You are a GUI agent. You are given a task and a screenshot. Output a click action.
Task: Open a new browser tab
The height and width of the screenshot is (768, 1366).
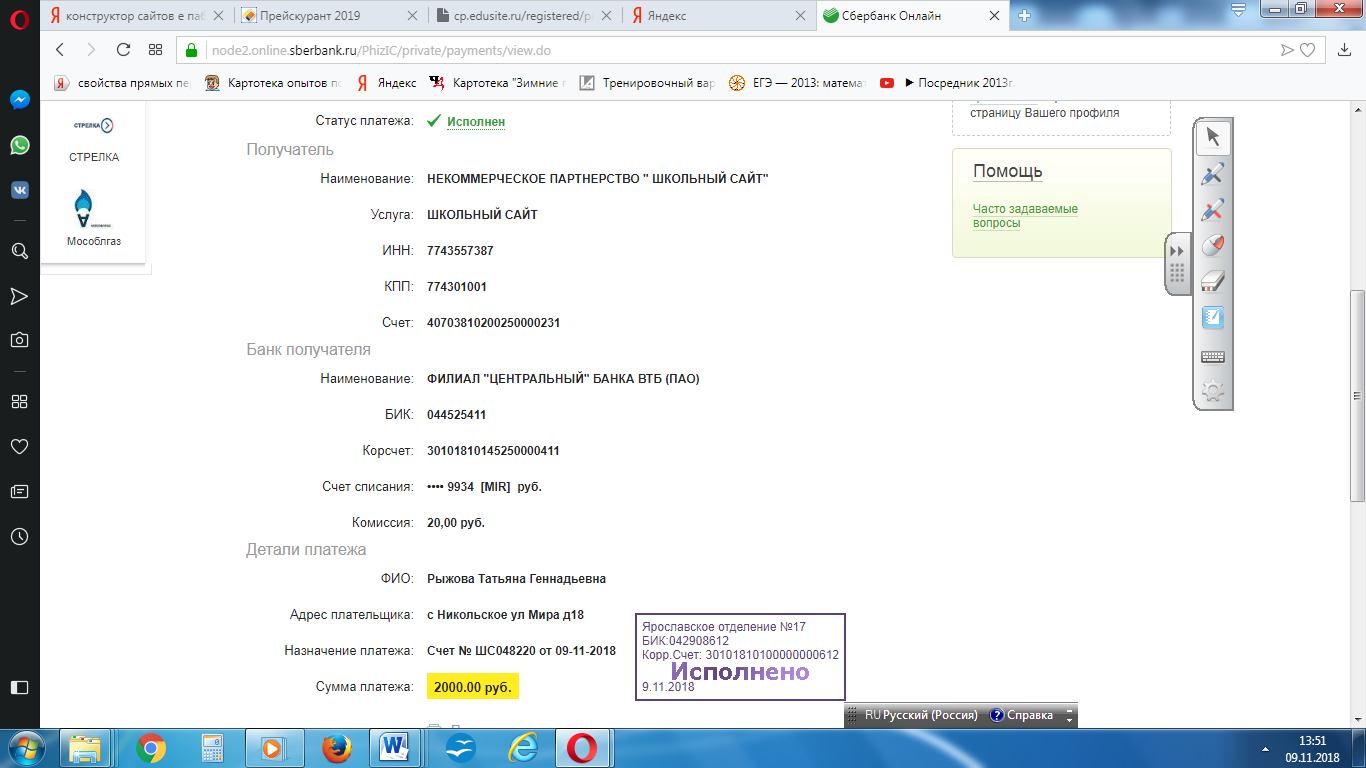point(1024,16)
